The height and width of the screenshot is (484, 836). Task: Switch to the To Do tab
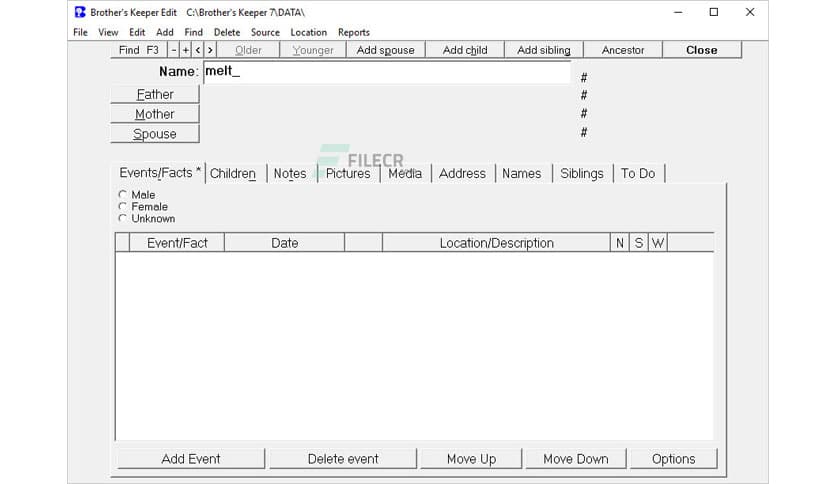pyautogui.click(x=638, y=173)
